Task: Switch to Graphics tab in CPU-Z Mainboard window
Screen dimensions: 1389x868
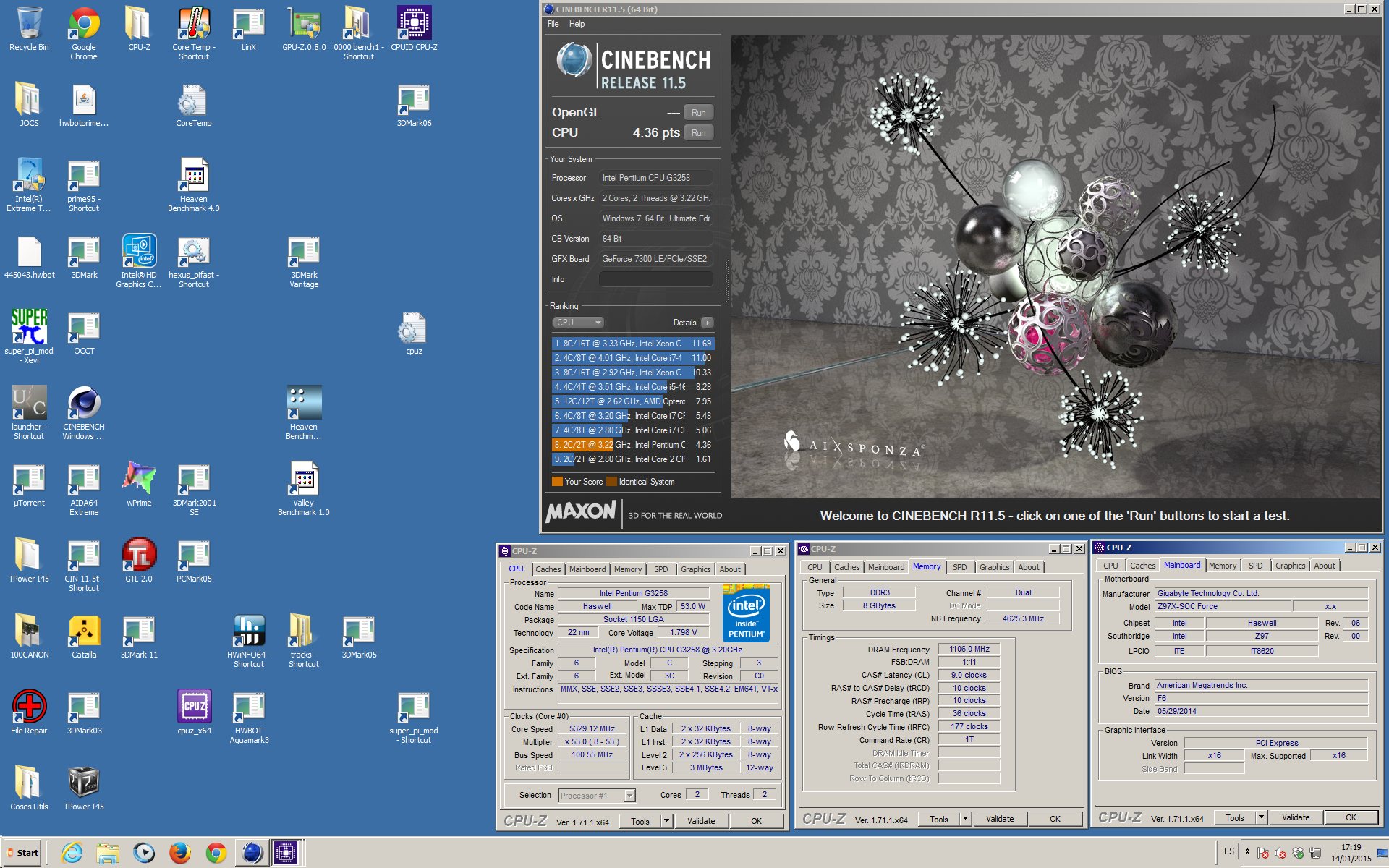Action: (x=1290, y=566)
